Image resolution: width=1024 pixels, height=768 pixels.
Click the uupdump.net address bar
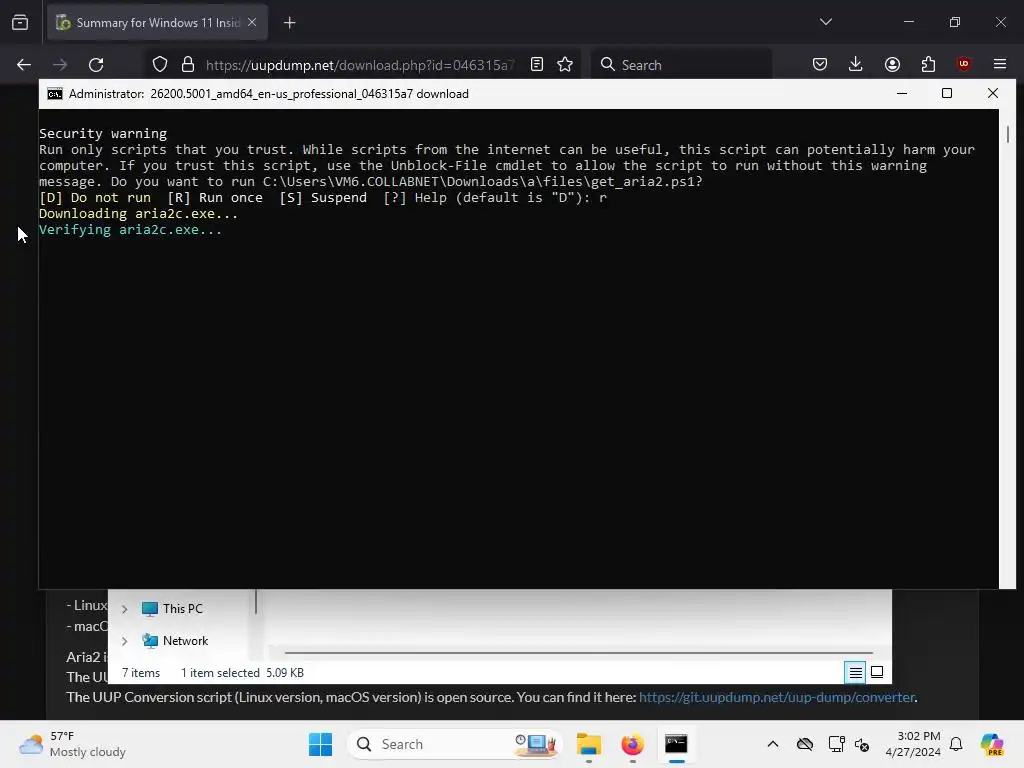tap(360, 65)
